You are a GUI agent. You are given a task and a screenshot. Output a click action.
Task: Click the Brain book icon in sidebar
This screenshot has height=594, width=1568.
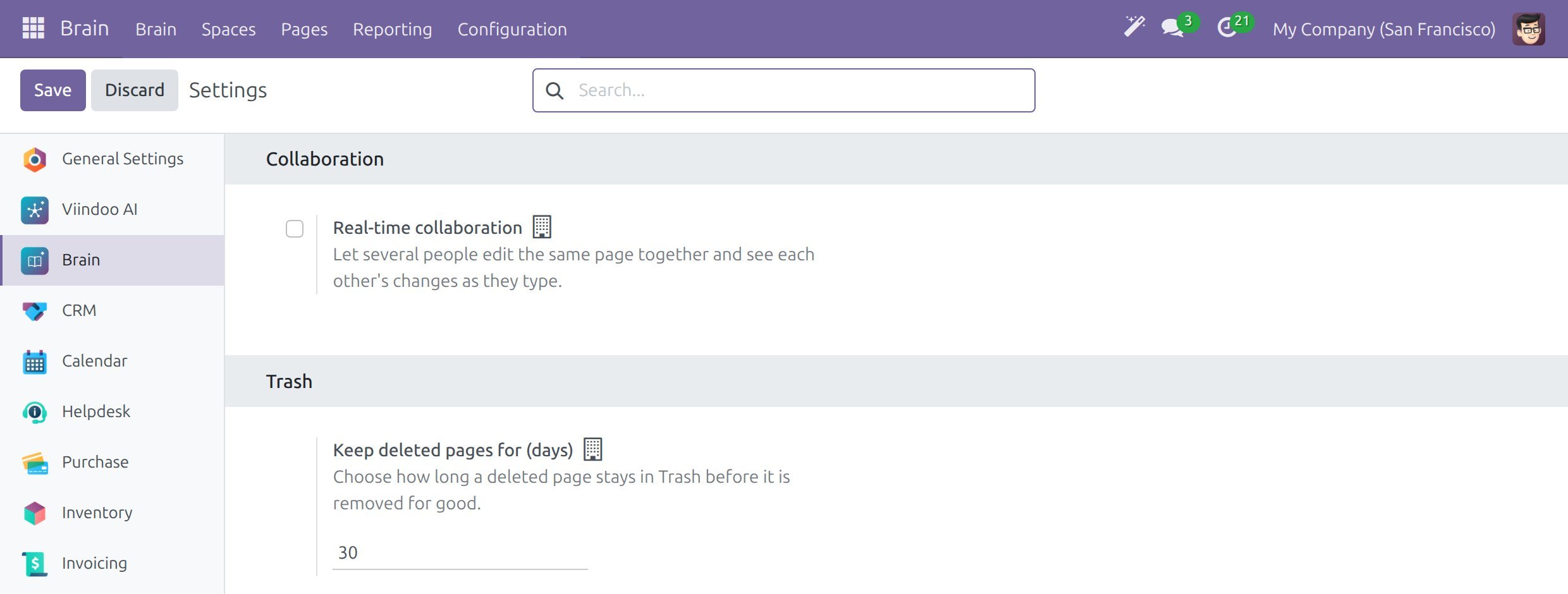(35, 260)
